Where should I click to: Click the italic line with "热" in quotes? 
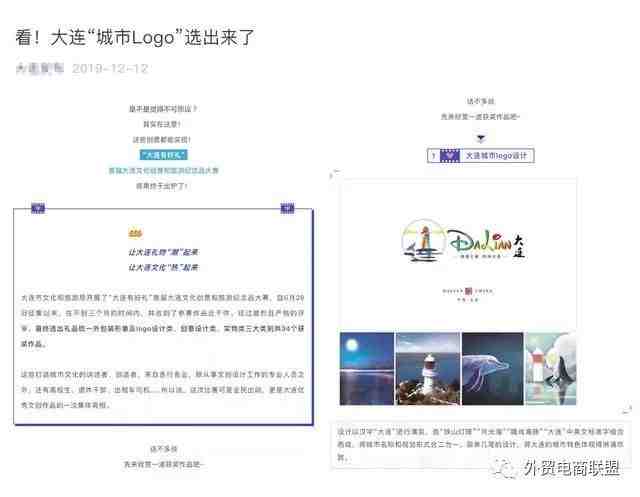coord(163,268)
